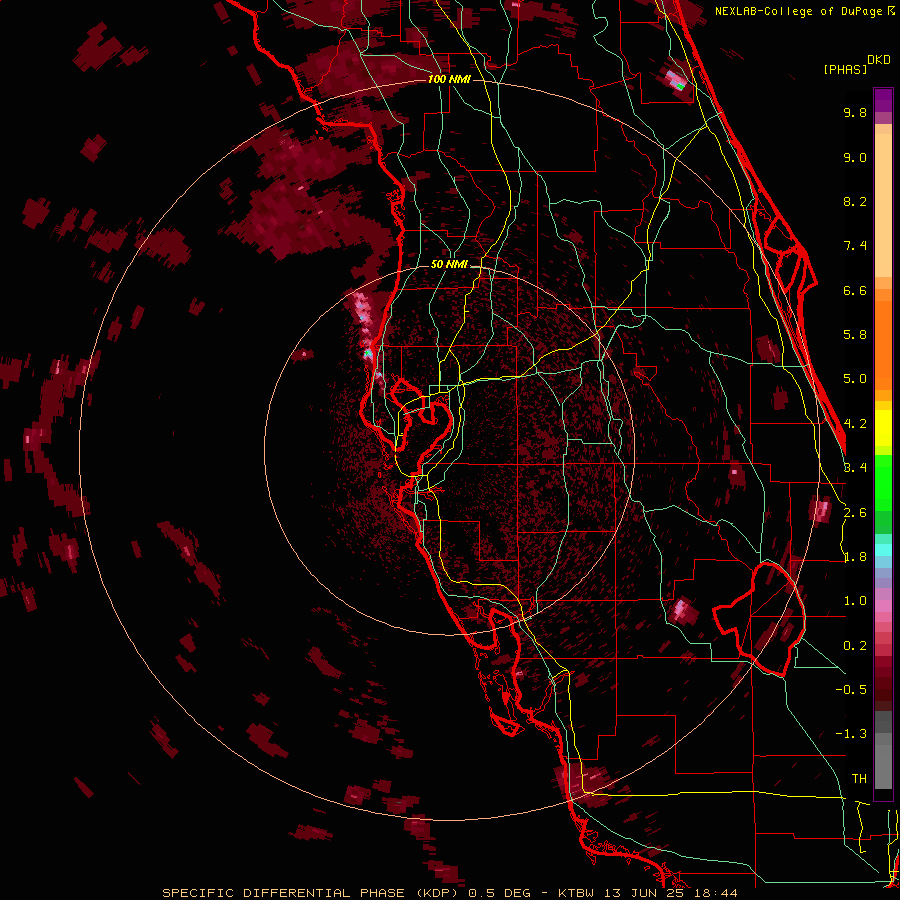Click the 1.8 value on color scale
900x900 pixels.
[855, 557]
